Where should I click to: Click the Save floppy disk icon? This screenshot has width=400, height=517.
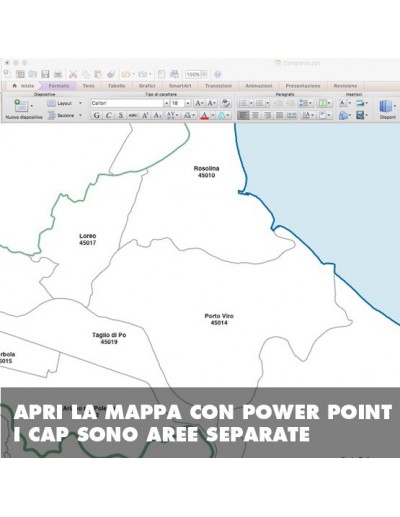(45, 74)
